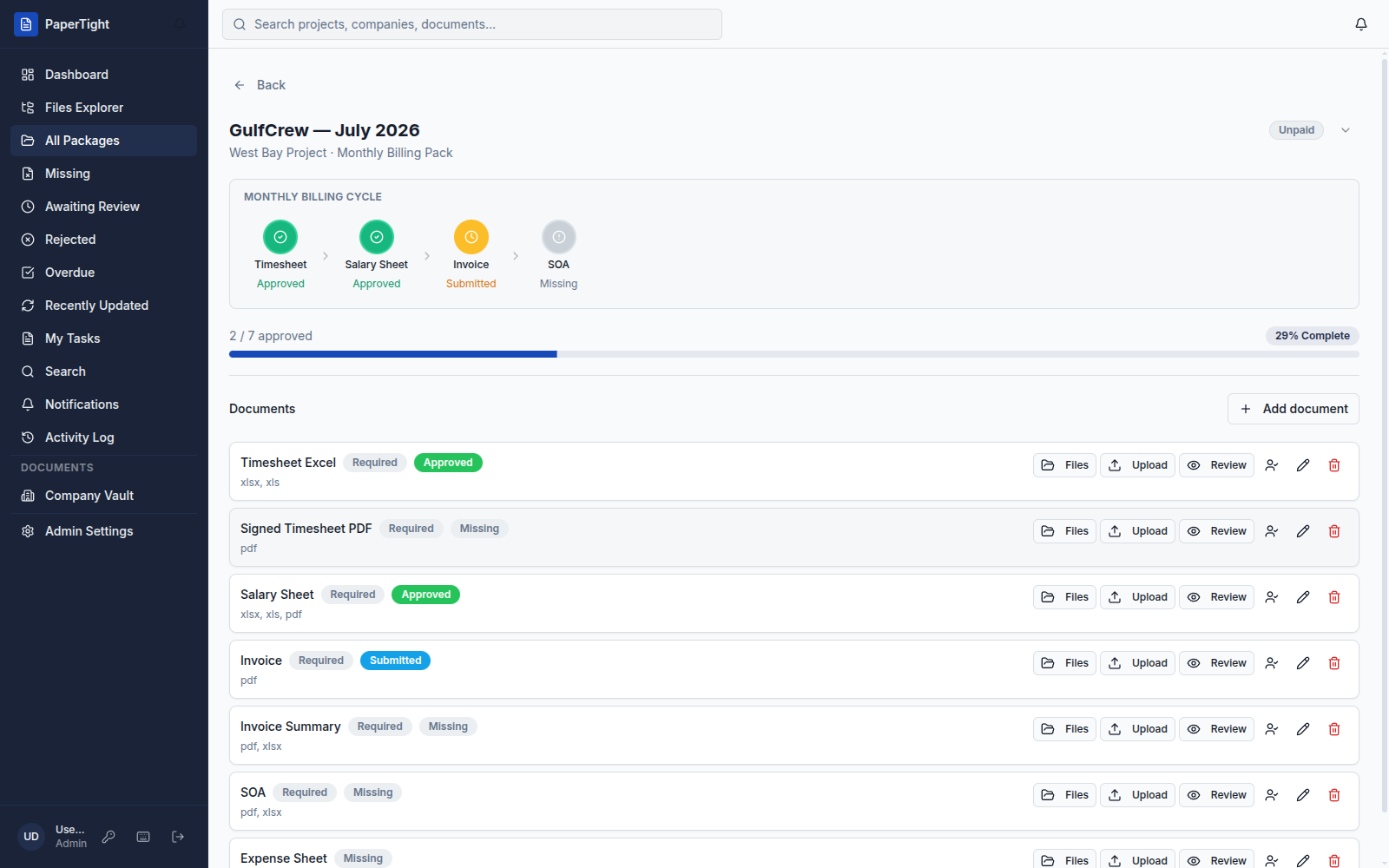Click the approval progress bar
The height and width of the screenshot is (868, 1389).
coord(794,354)
